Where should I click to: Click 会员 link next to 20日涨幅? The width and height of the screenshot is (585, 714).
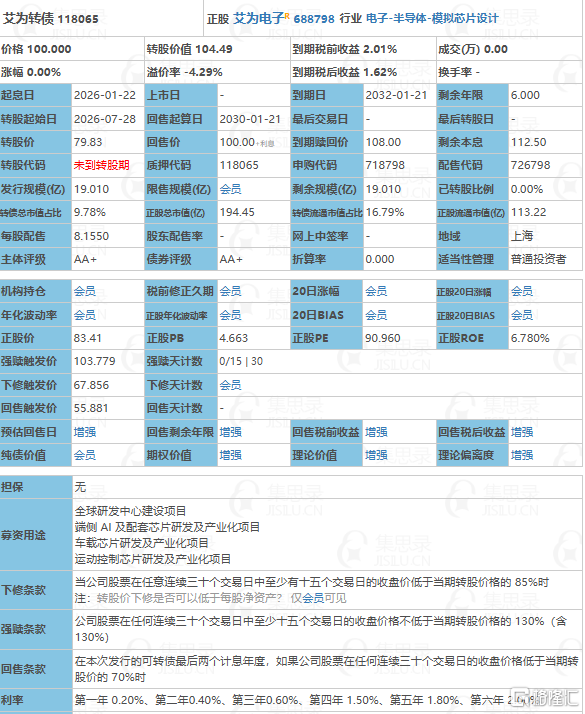(x=376, y=291)
